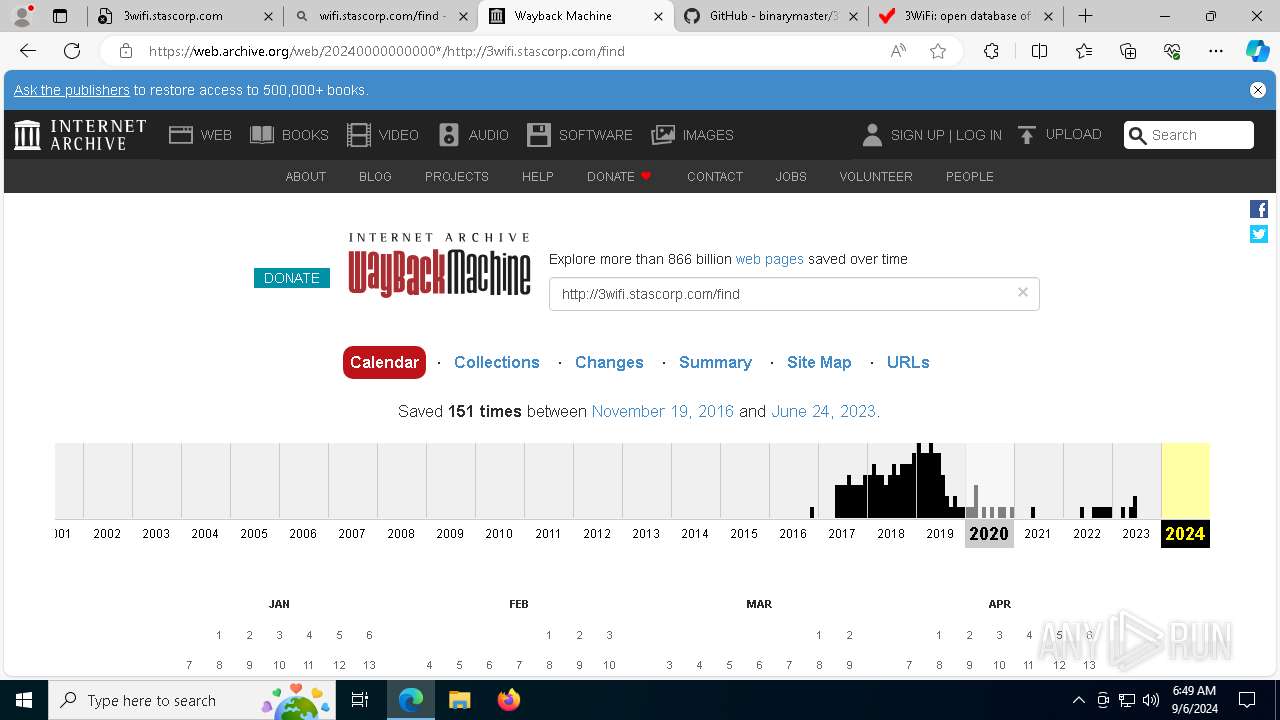Switch to 3WiFi open database tab
Viewport: 1280px width, 720px height.
[967, 16]
